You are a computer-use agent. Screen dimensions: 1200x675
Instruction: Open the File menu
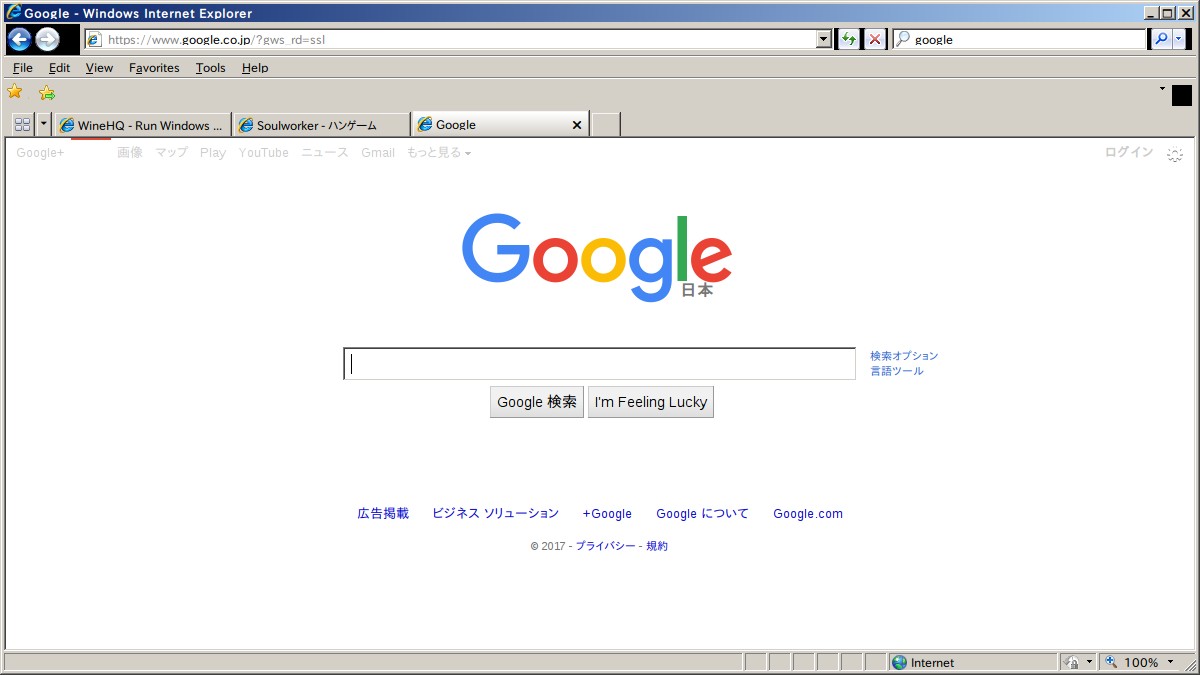click(x=23, y=68)
